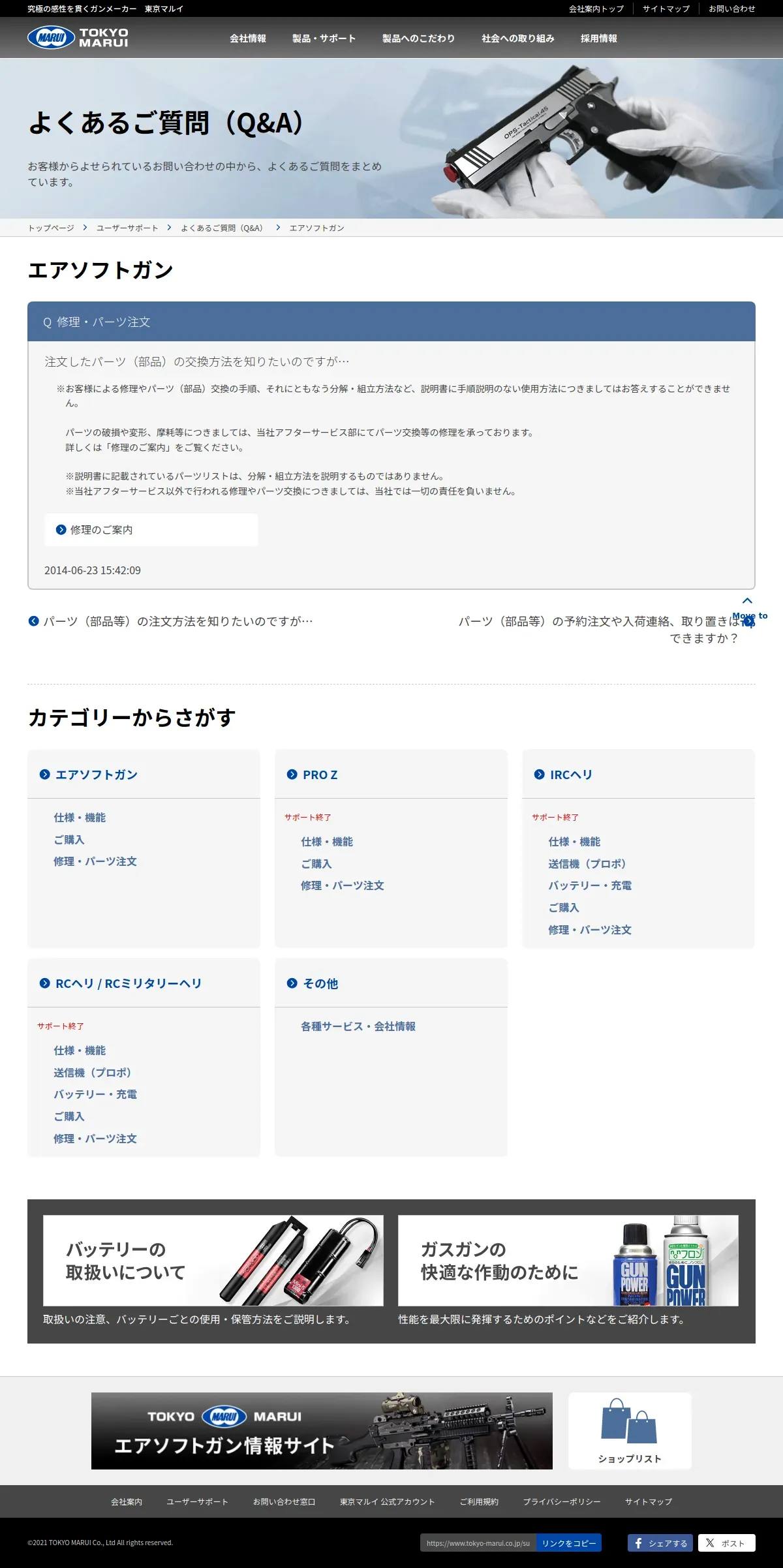This screenshot has height=1568, width=783.
Task: Click footer 会社案内 link
Action: [x=127, y=1501]
